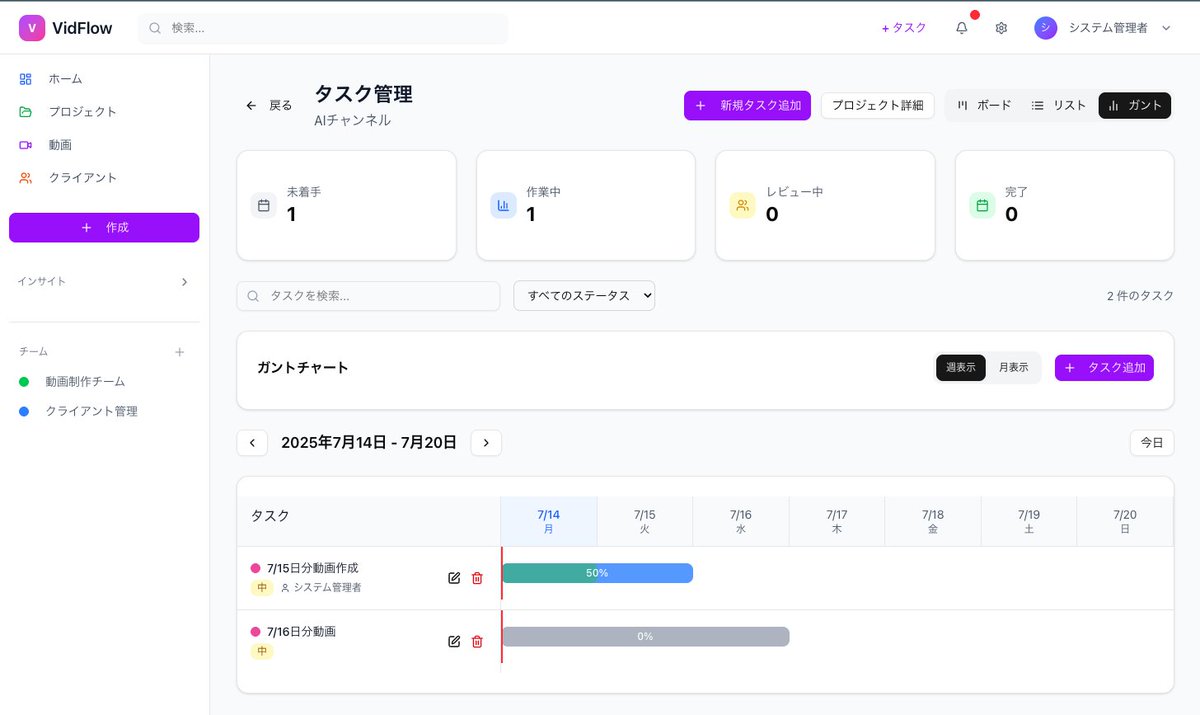
Task: Click the タスク追加 button in Gantt header
Action: click(x=1104, y=367)
